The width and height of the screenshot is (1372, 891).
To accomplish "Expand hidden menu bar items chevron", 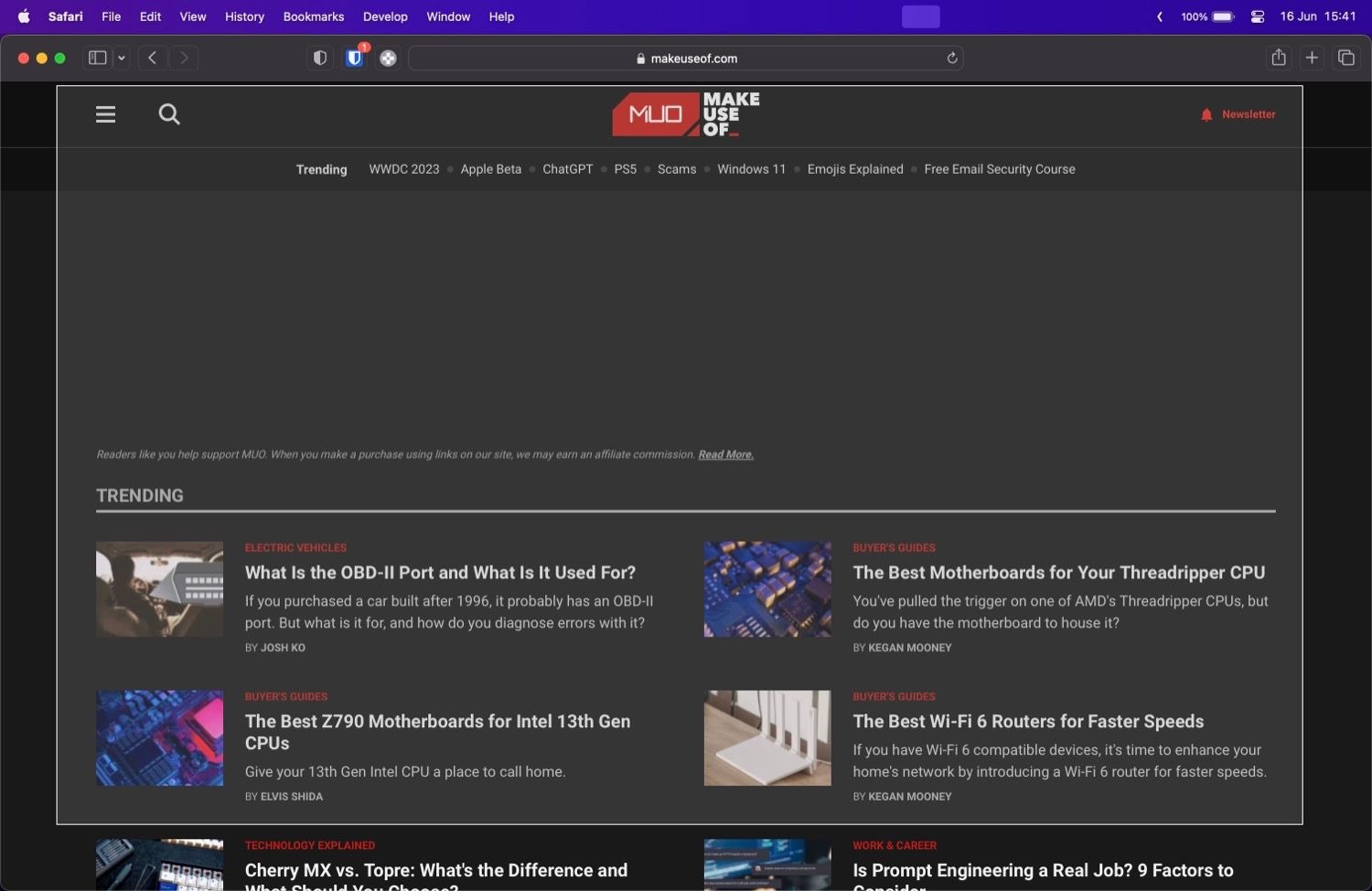I will (1160, 16).
